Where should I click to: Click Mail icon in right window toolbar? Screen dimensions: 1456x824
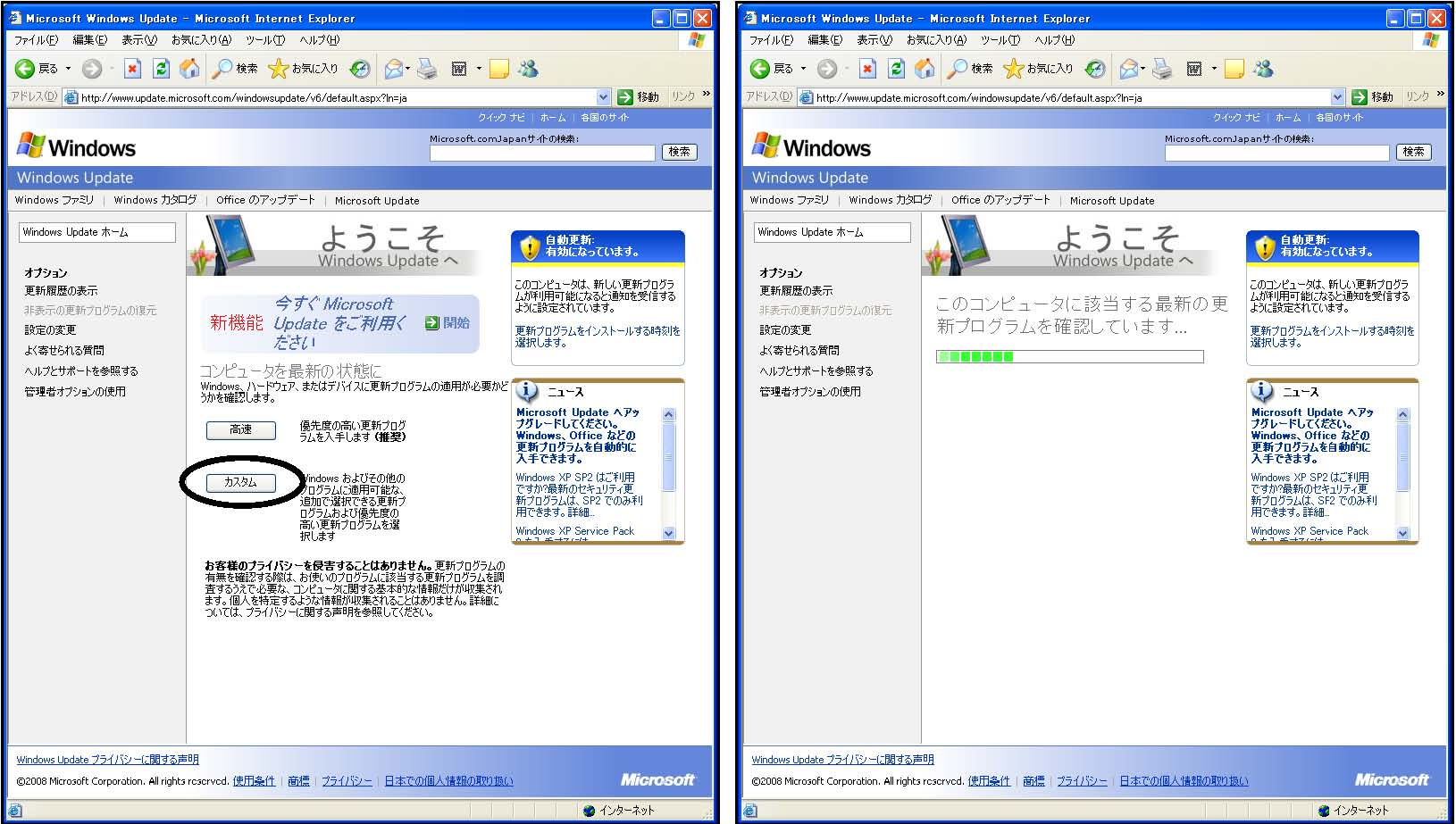[x=1128, y=69]
